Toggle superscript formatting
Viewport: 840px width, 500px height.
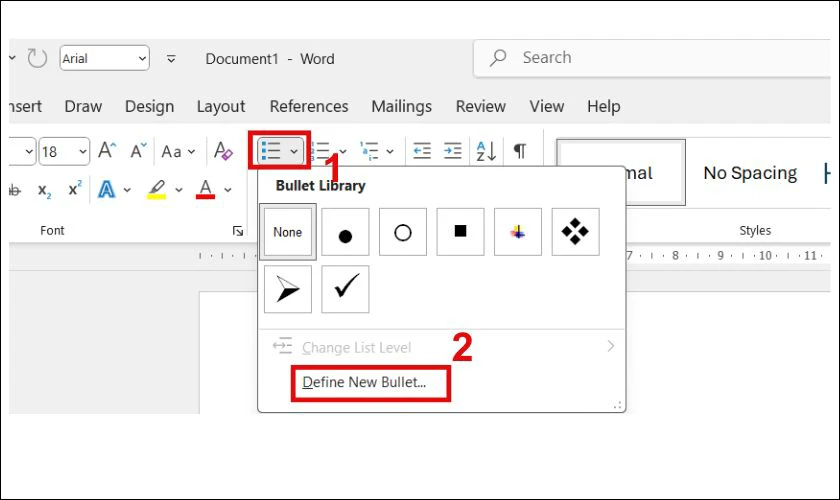[x=75, y=189]
